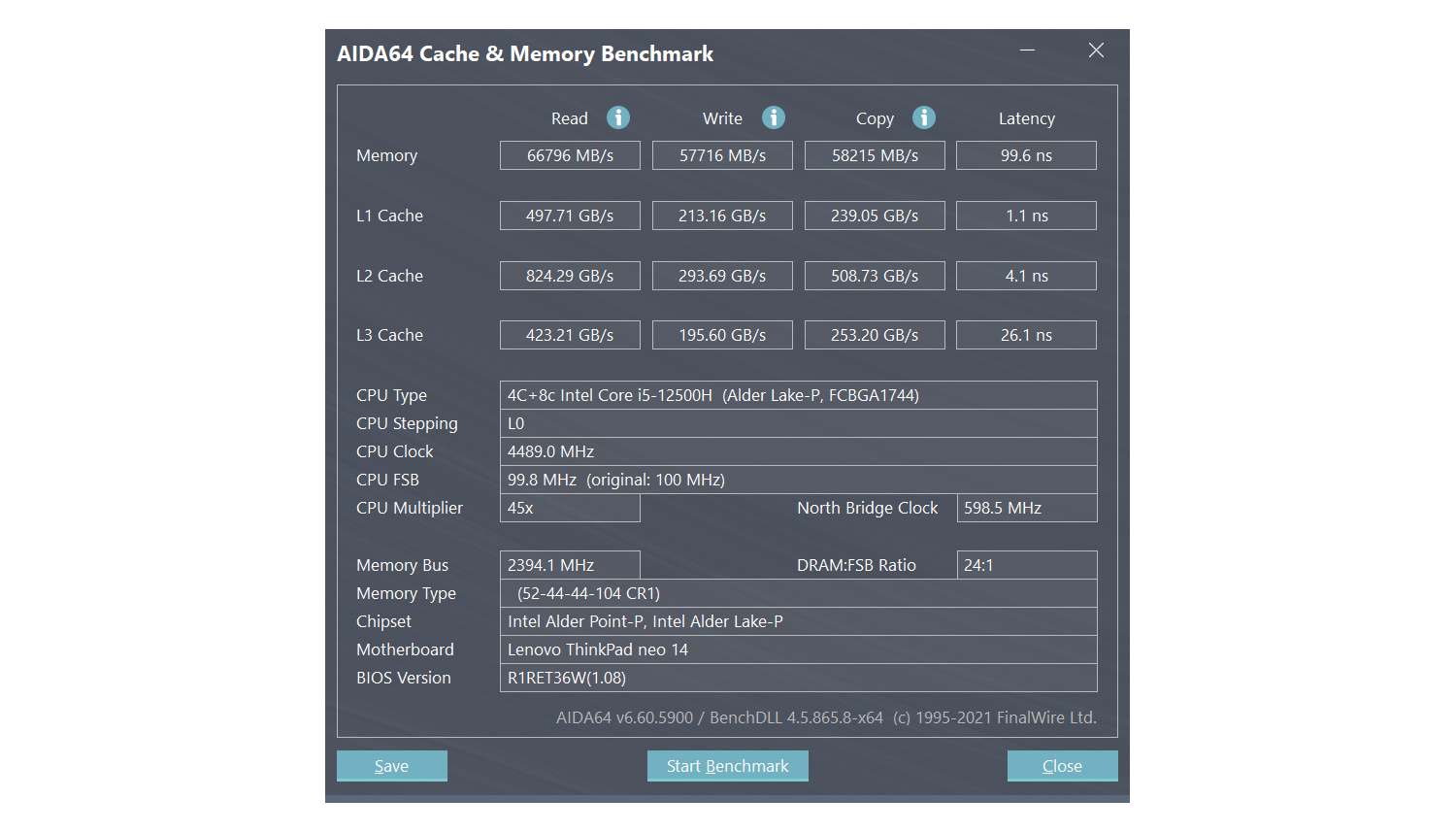Click the Copy column header text

click(x=875, y=118)
